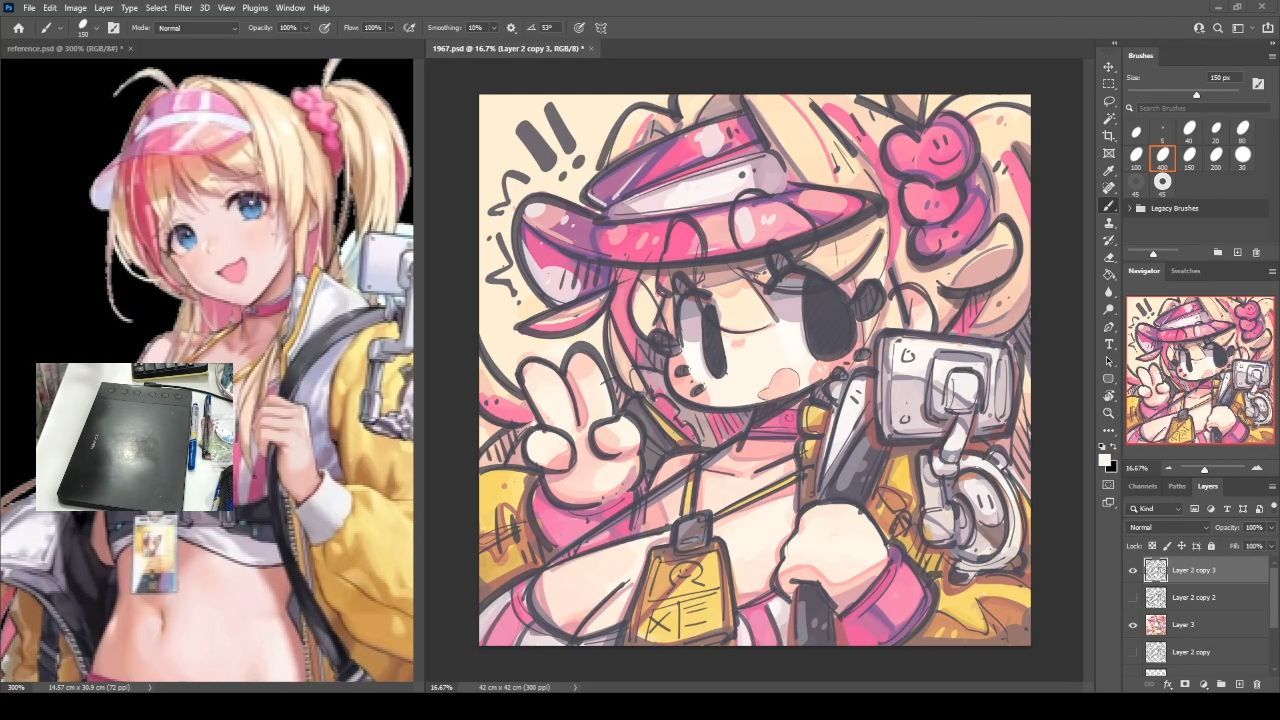The image size is (1280, 720).
Task: Toggle pressure for size
Action: coord(579,28)
